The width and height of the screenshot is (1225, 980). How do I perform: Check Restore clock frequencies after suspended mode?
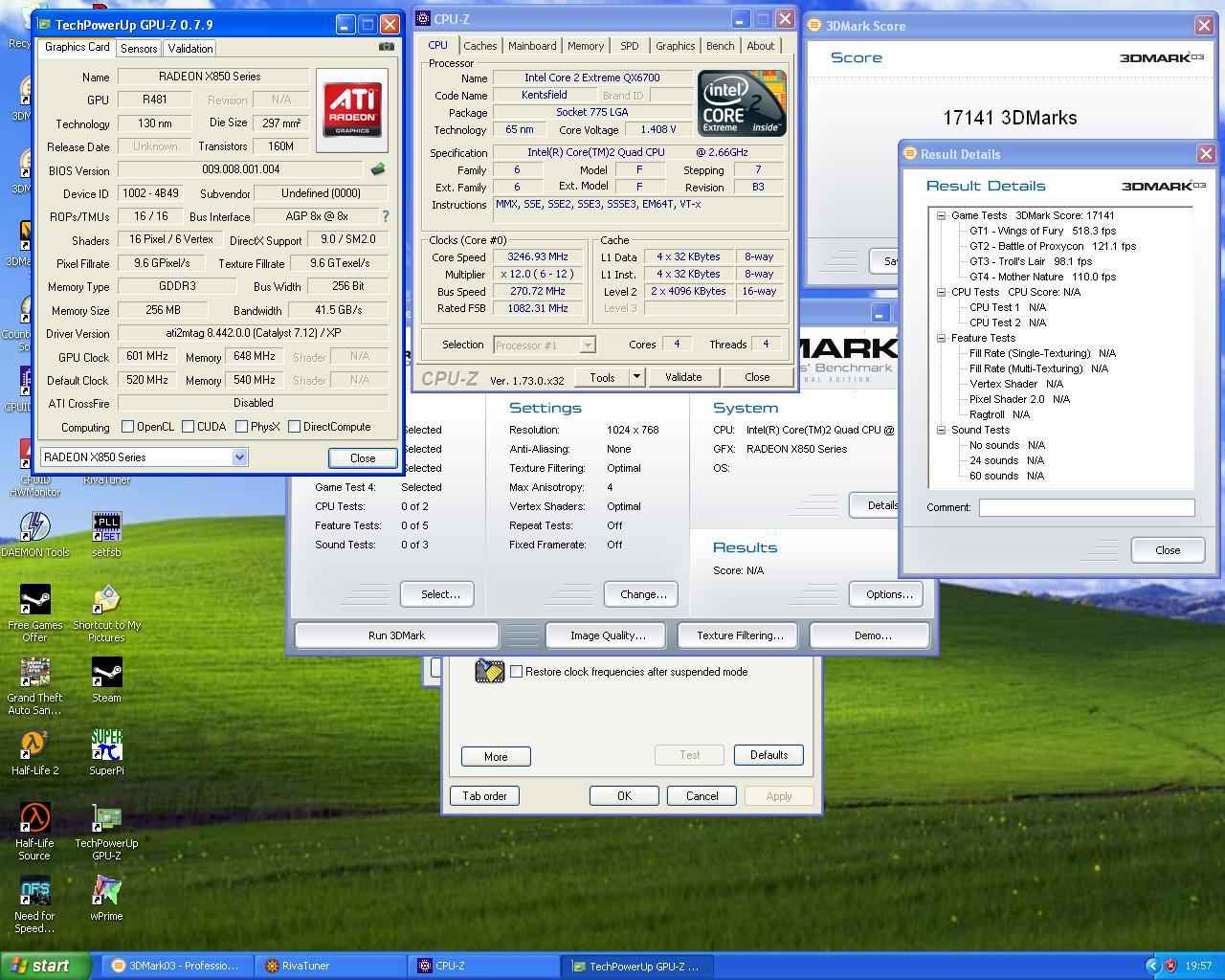coord(517,672)
